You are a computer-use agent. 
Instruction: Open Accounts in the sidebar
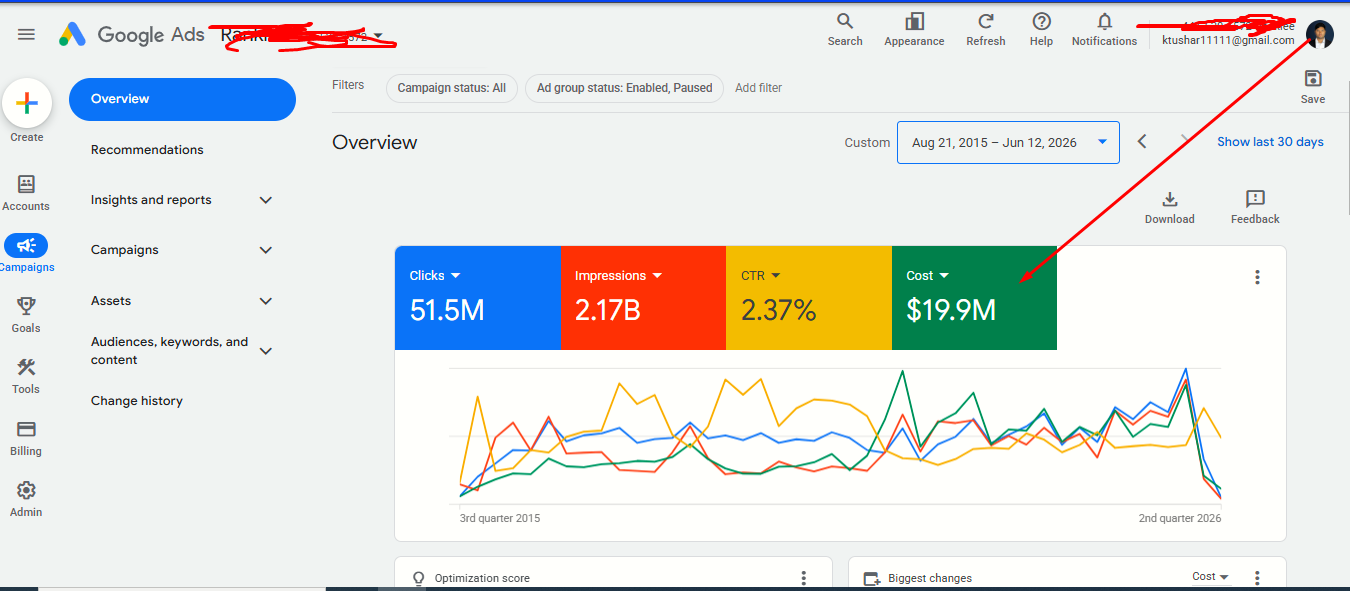(x=26, y=193)
